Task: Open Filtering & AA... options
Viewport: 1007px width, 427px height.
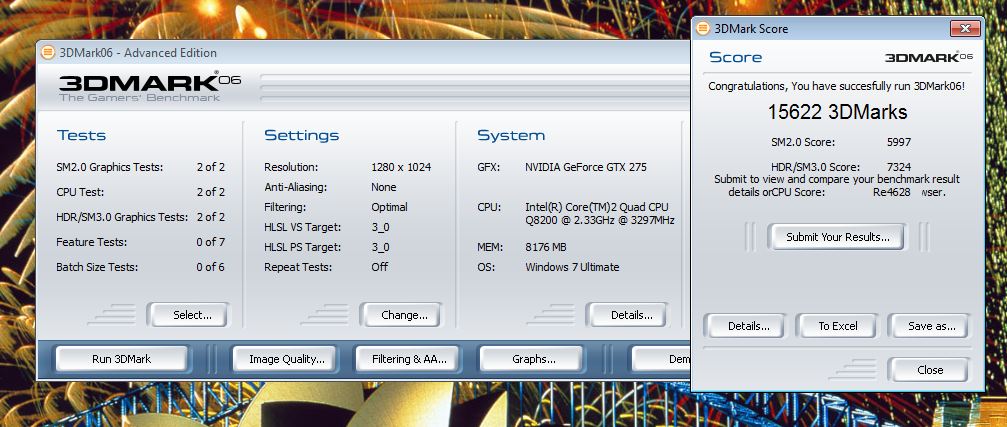Action: [x=406, y=359]
